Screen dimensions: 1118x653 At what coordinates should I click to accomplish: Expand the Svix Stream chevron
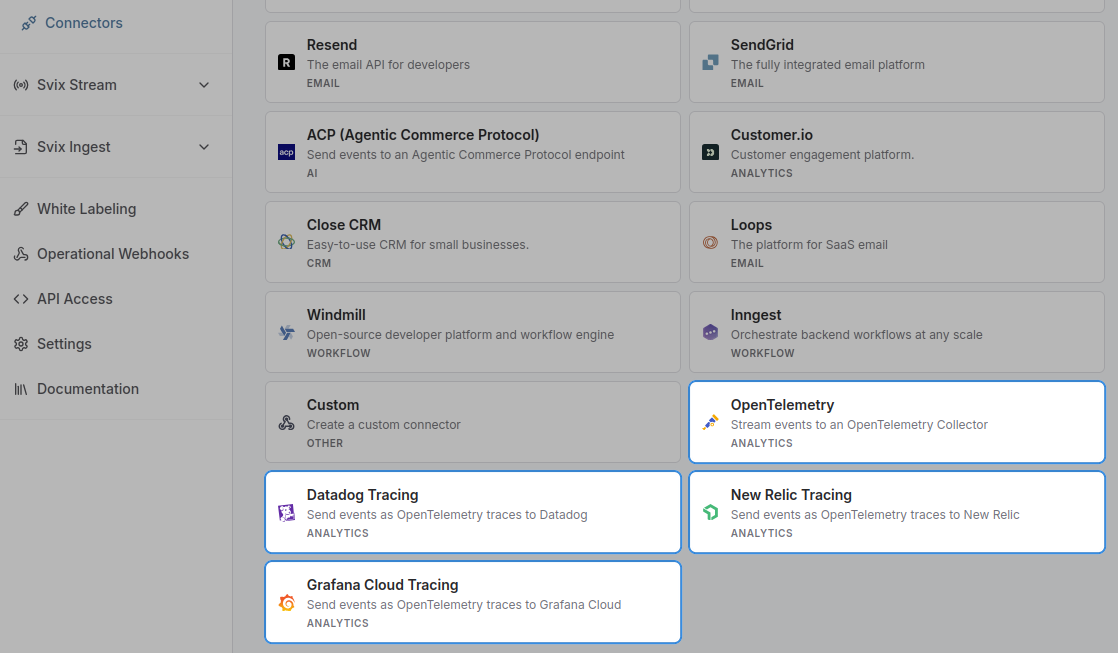(204, 85)
